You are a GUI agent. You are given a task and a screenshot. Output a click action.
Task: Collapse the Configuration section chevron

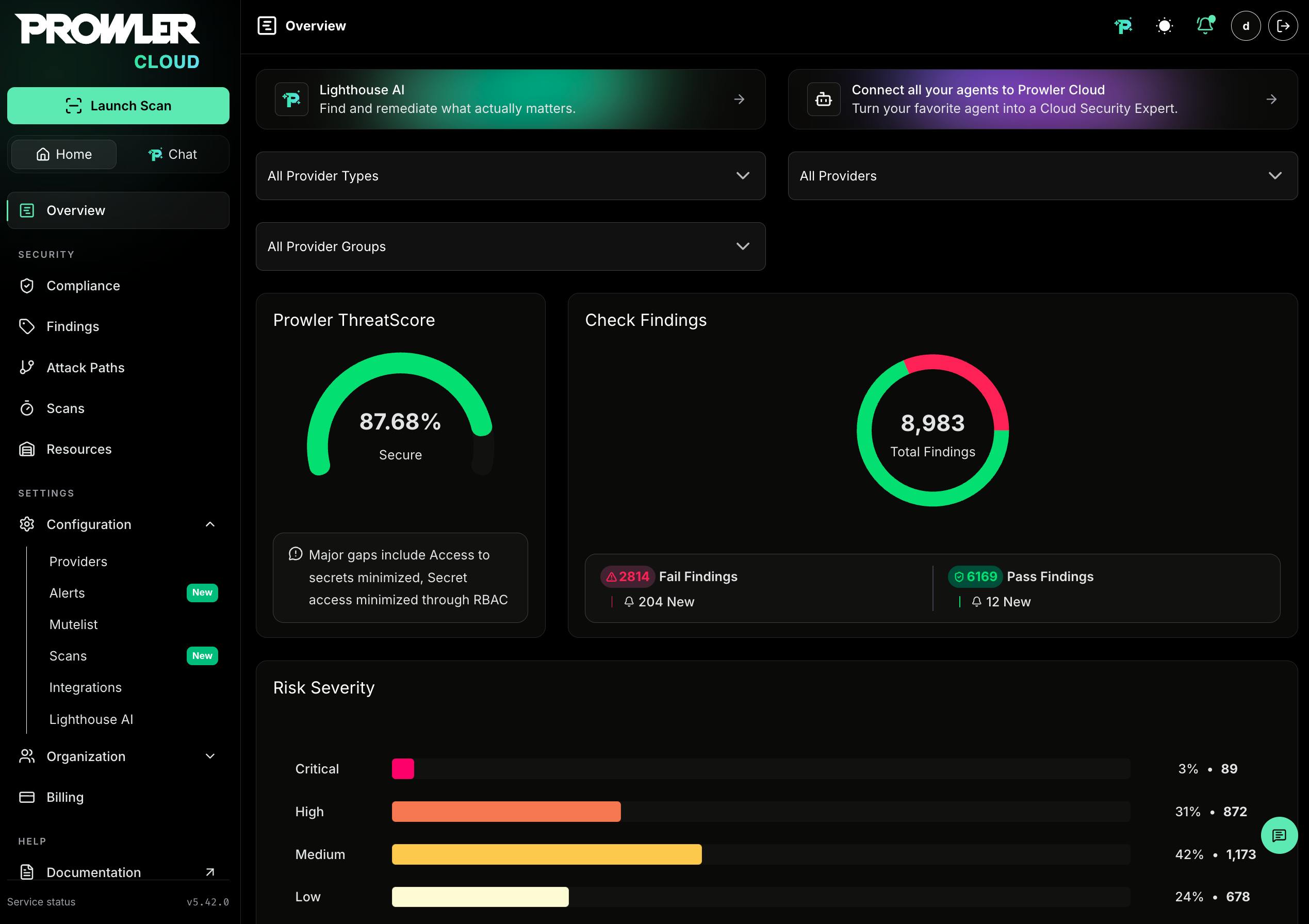pyautogui.click(x=210, y=524)
